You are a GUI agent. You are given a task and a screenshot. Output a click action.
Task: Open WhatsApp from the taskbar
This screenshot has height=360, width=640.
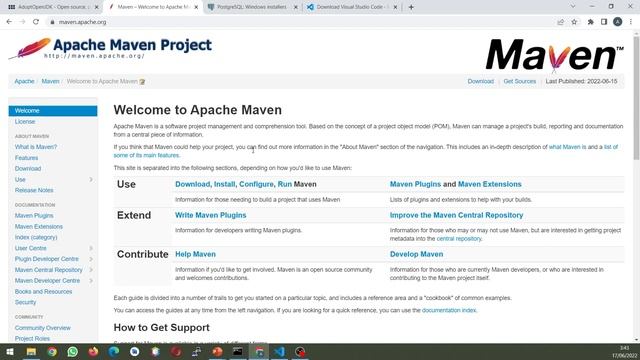pos(73,351)
